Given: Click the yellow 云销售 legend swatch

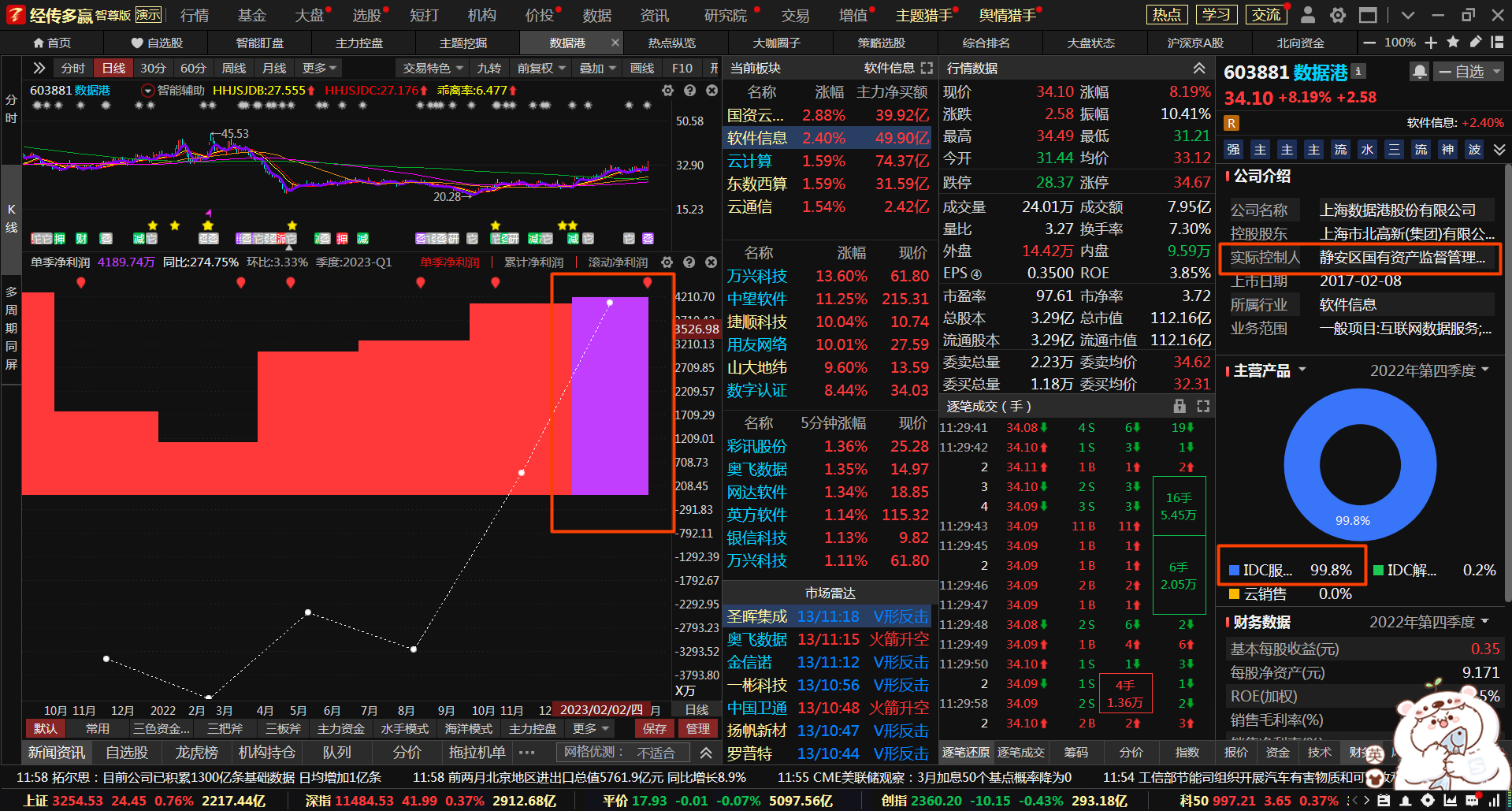Looking at the screenshot, I should click(1235, 593).
